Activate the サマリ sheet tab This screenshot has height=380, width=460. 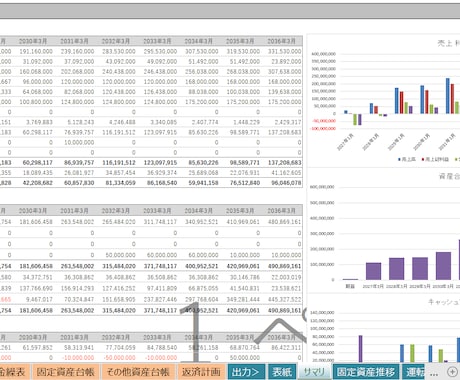(x=314, y=372)
